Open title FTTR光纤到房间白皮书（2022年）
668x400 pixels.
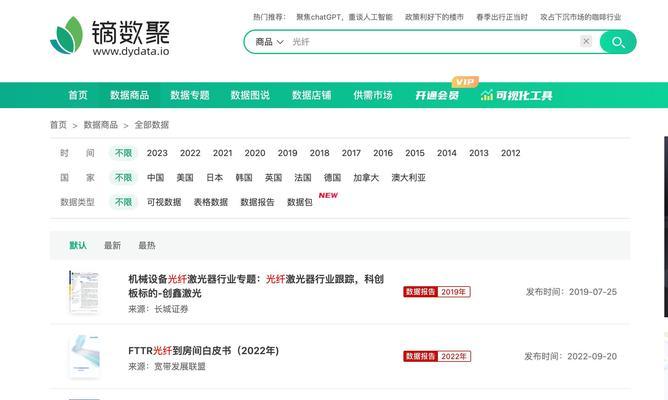204,351
